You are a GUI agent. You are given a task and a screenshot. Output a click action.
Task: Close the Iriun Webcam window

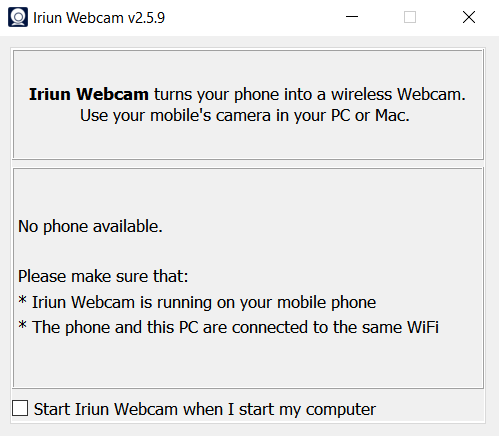coord(469,17)
